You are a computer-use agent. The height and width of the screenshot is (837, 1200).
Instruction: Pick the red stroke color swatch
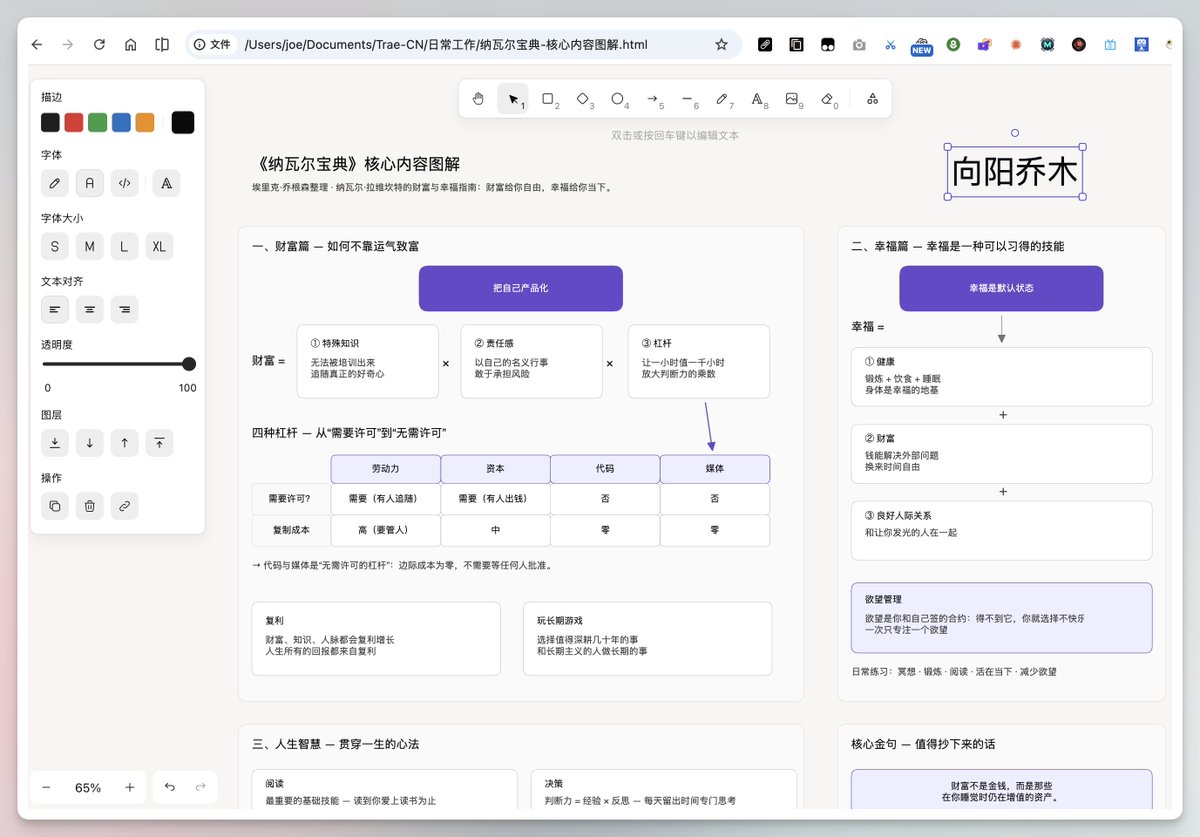click(74, 122)
